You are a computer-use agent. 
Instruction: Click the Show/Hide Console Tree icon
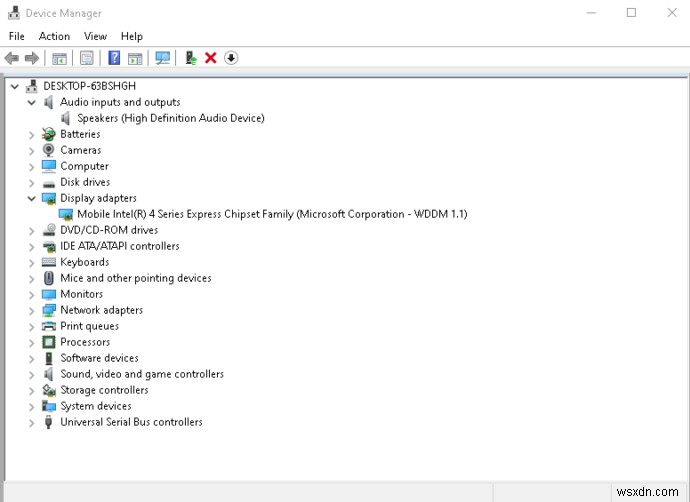(59, 58)
